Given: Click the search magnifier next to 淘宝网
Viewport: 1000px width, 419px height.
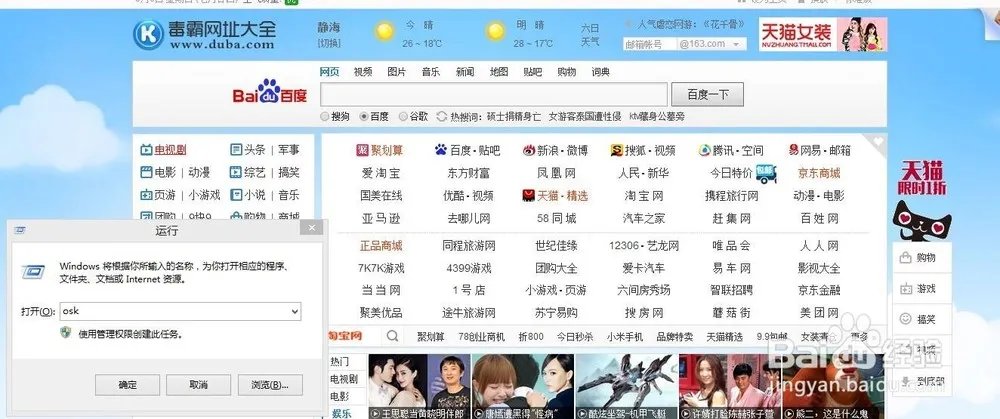Looking at the screenshot, I should pos(393,335).
